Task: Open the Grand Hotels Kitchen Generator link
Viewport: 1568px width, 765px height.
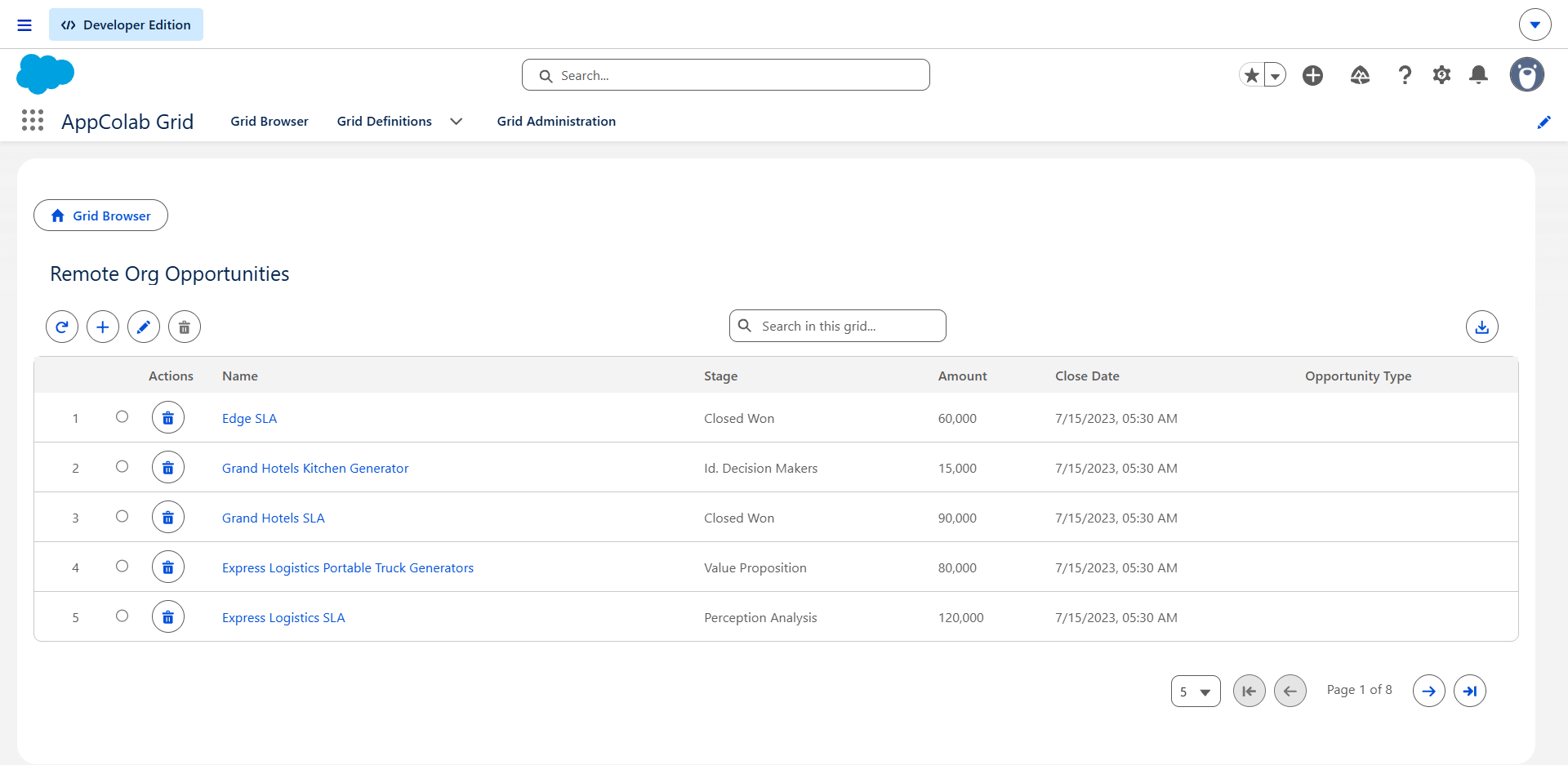Action: coord(315,468)
